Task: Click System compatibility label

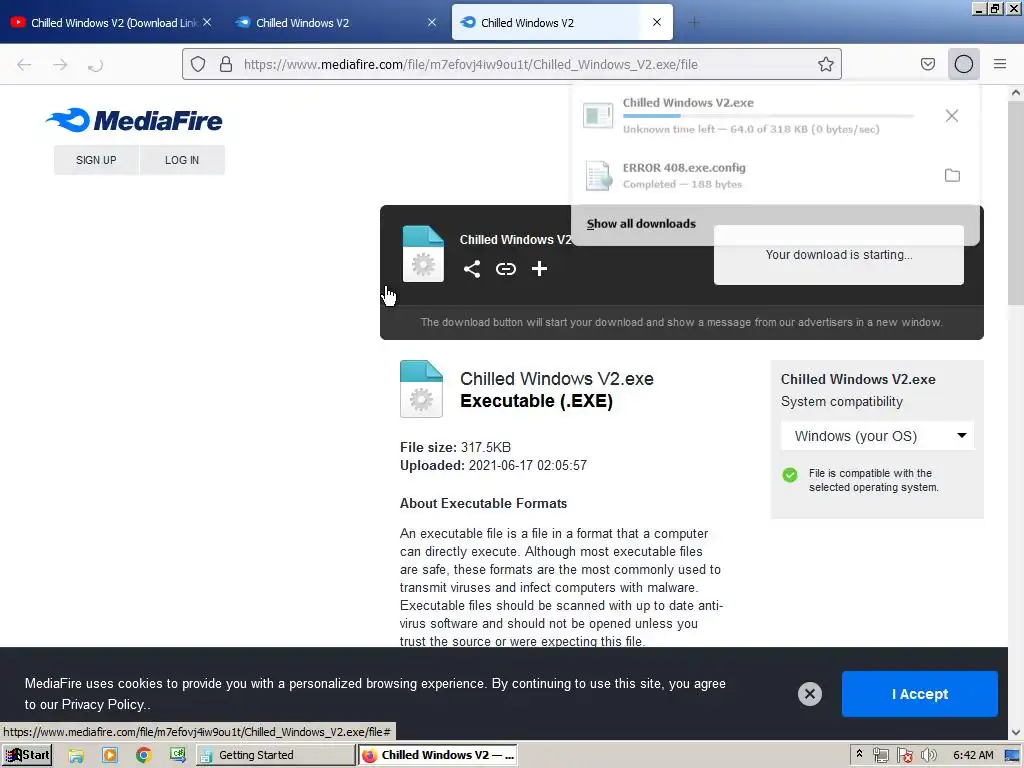Action: (x=842, y=402)
